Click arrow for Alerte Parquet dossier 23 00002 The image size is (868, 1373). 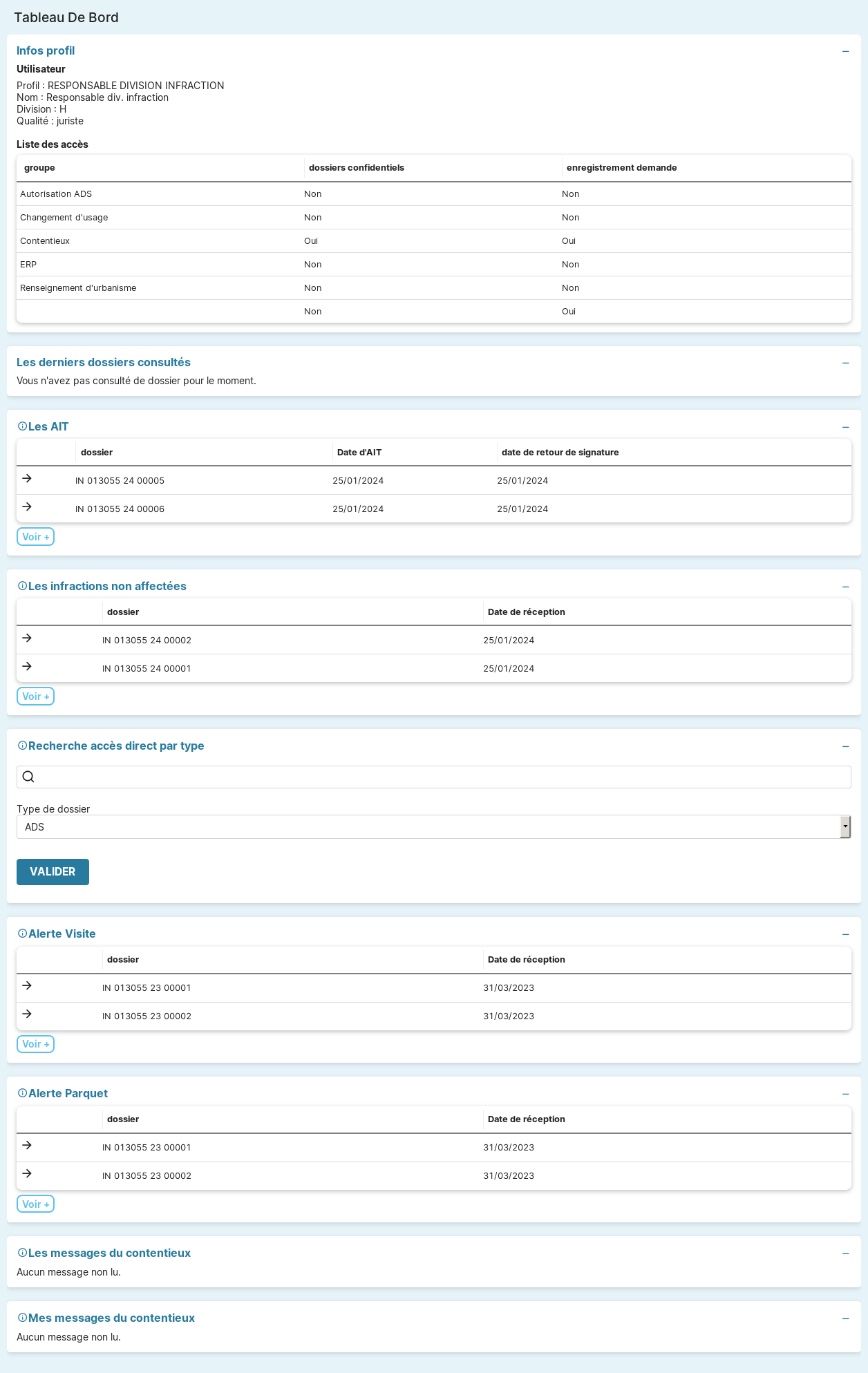[27, 1173]
